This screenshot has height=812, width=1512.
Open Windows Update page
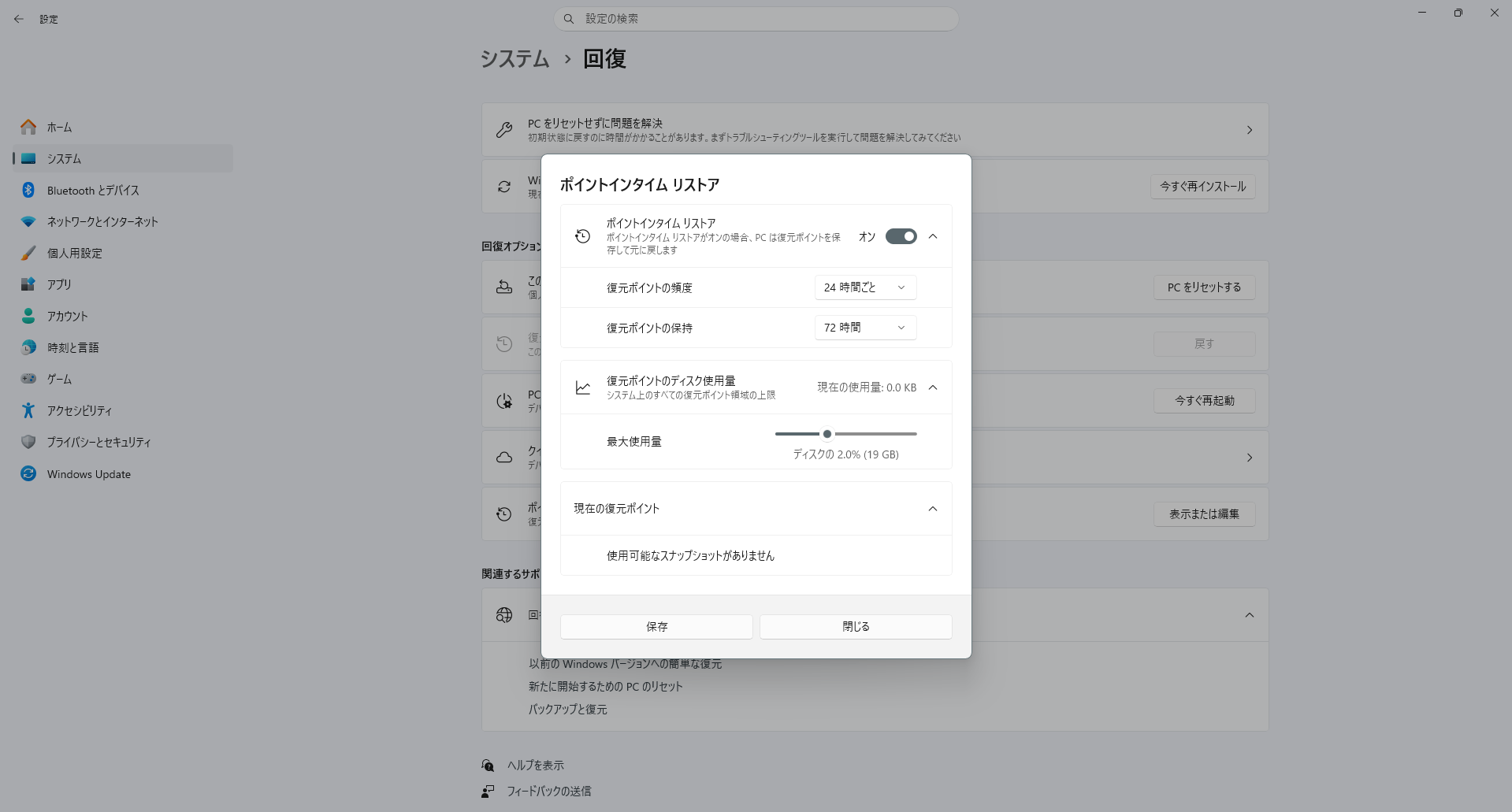click(x=123, y=473)
